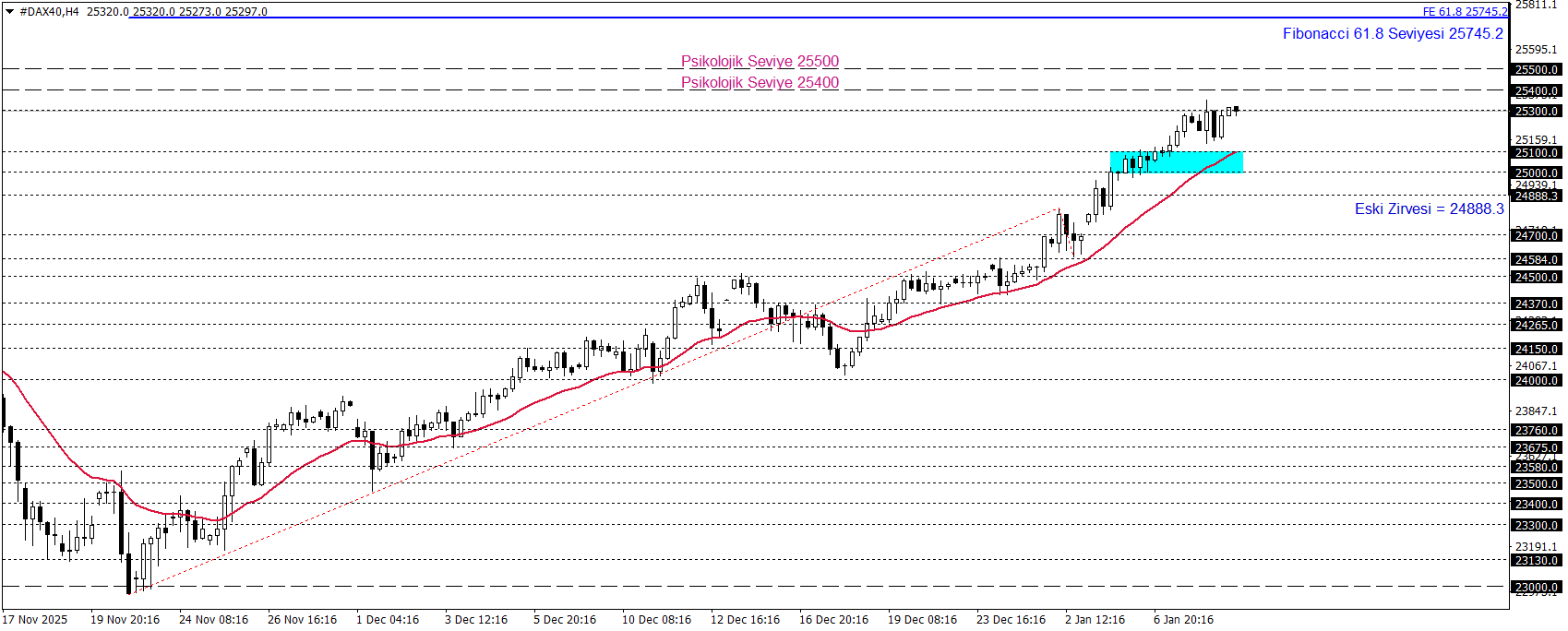Click the 24150.0 price level tag
This screenshot has height=631, width=1568.
point(1537,349)
